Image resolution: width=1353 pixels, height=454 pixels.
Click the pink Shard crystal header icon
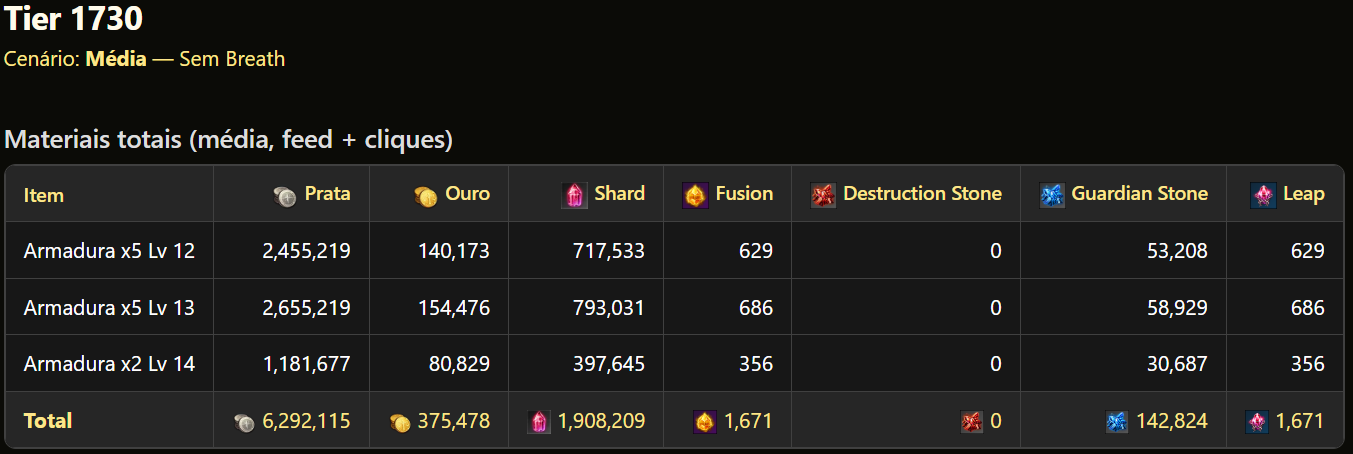[x=574, y=195]
